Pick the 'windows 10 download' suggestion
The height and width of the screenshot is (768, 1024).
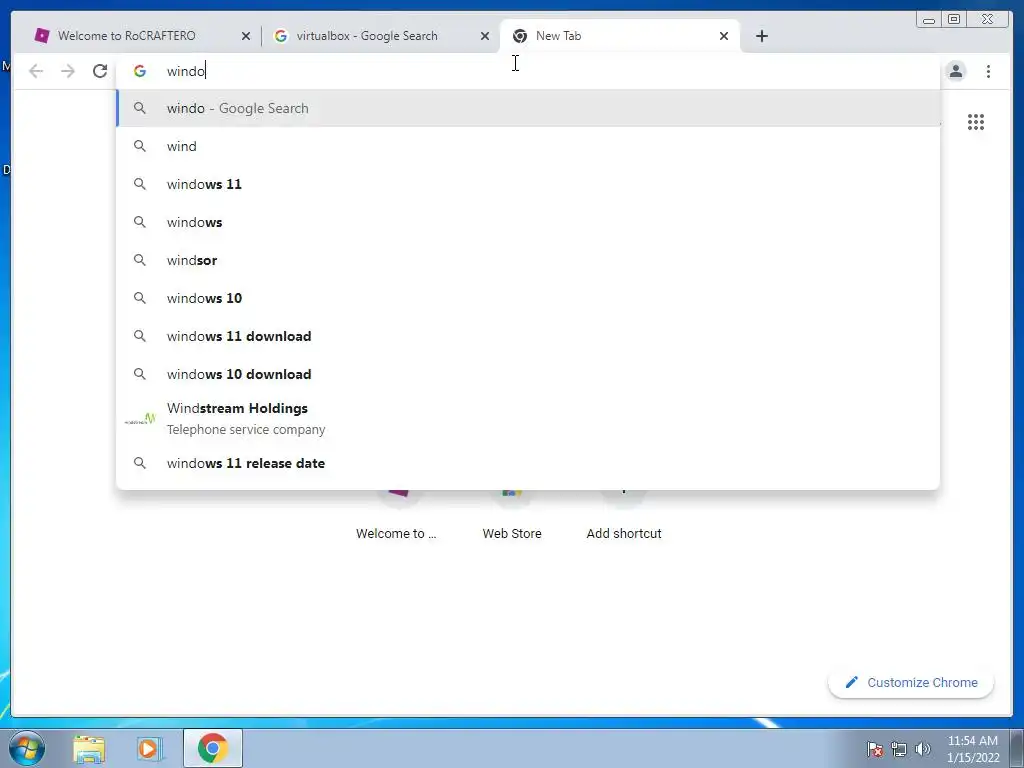point(528,374)
